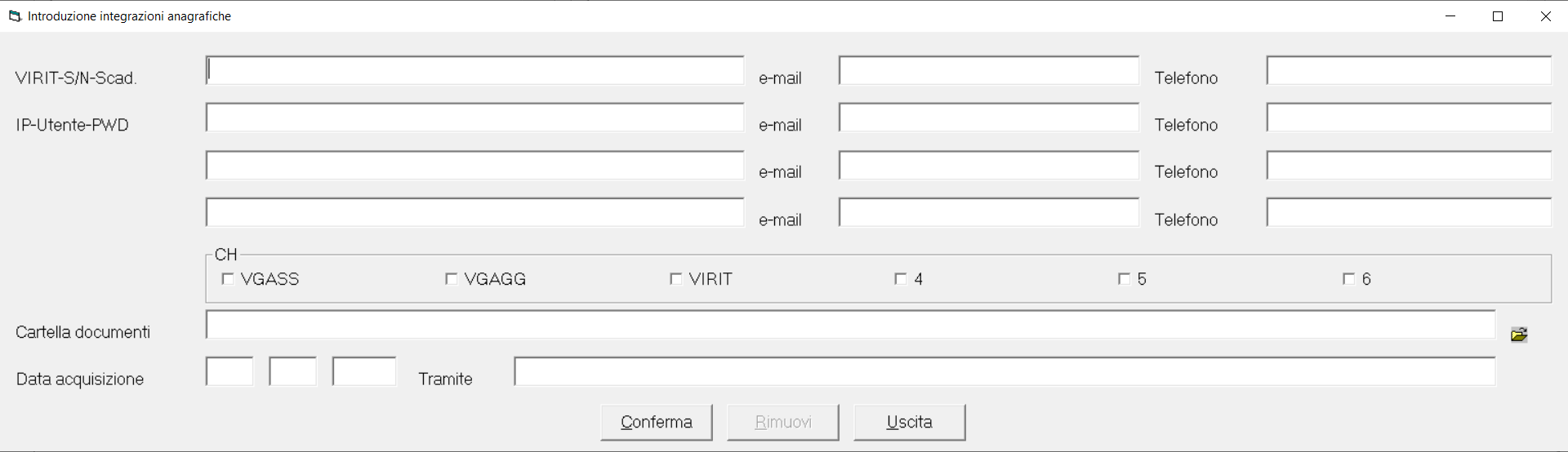
Task: Click the Telefono field in the second row
Action: [x=1409, y=117]
